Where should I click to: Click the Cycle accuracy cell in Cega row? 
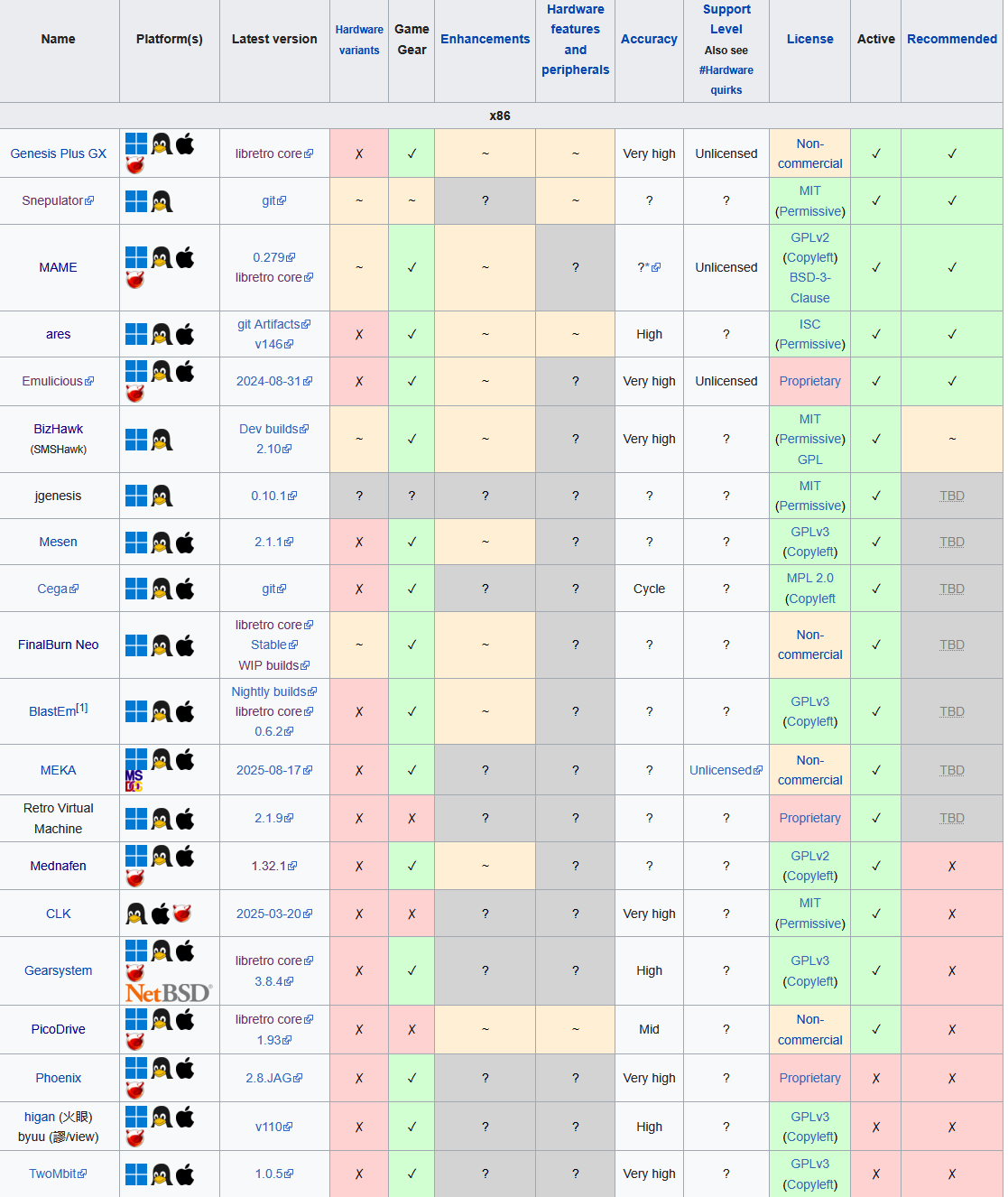click(649, 589)
